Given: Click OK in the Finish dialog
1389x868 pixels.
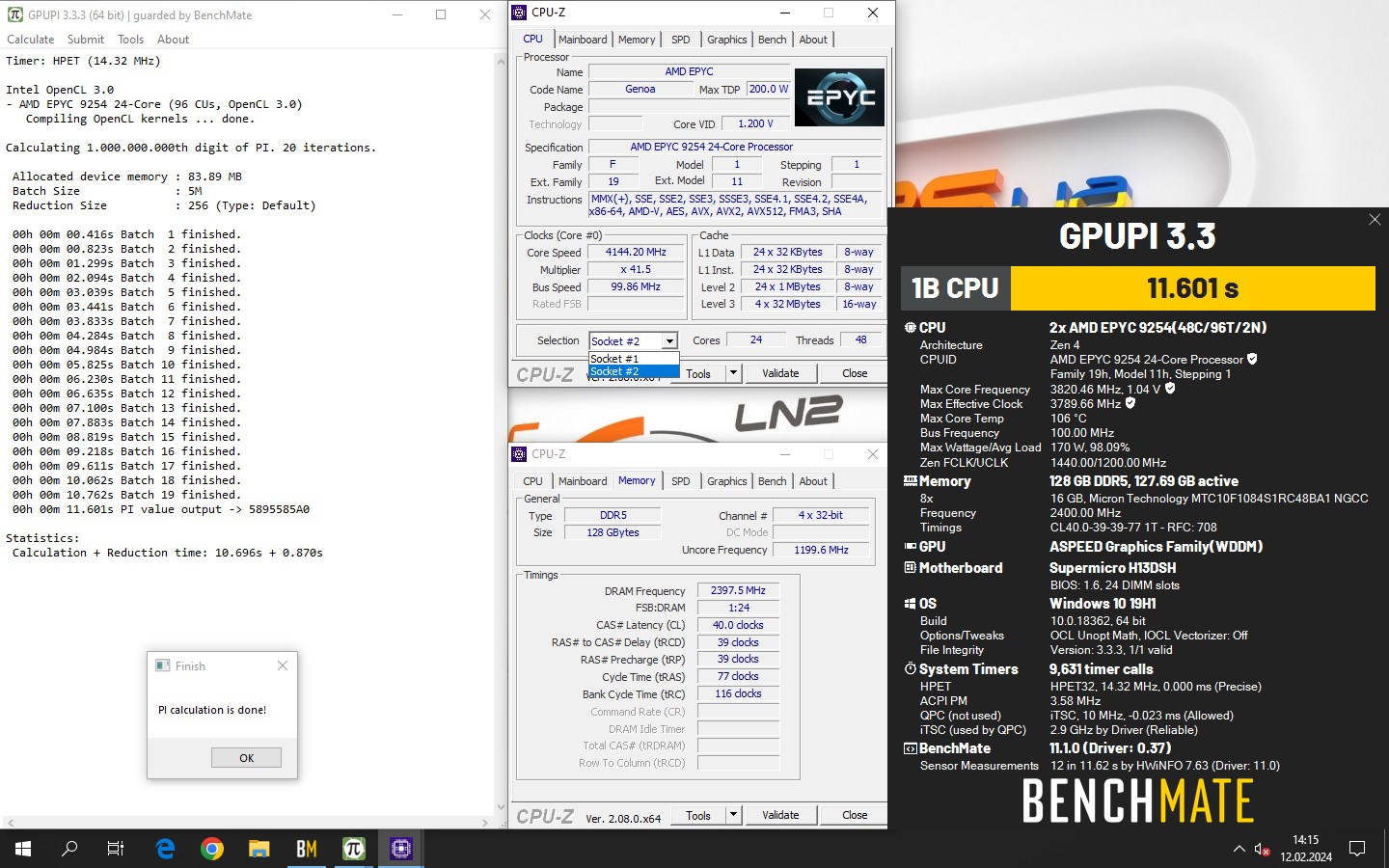Looking at the screenshot, I should pos(246,758).
